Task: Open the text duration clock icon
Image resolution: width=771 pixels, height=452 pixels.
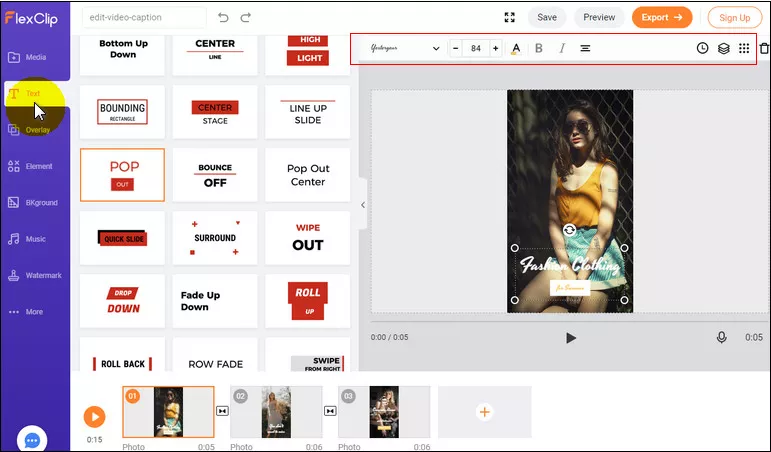Action: click(x=703, y=48)
